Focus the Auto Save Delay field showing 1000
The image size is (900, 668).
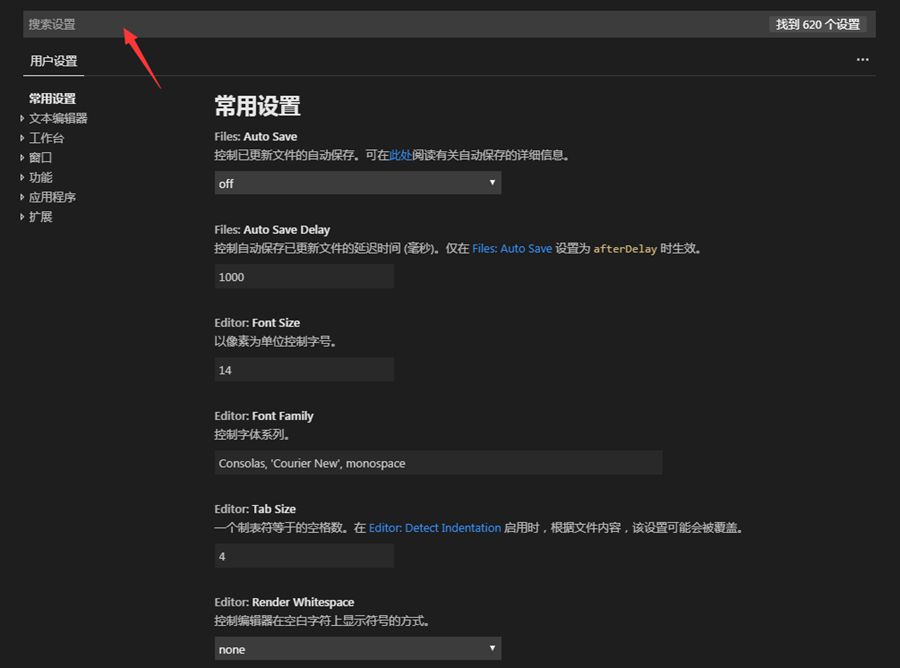(304, 277)
